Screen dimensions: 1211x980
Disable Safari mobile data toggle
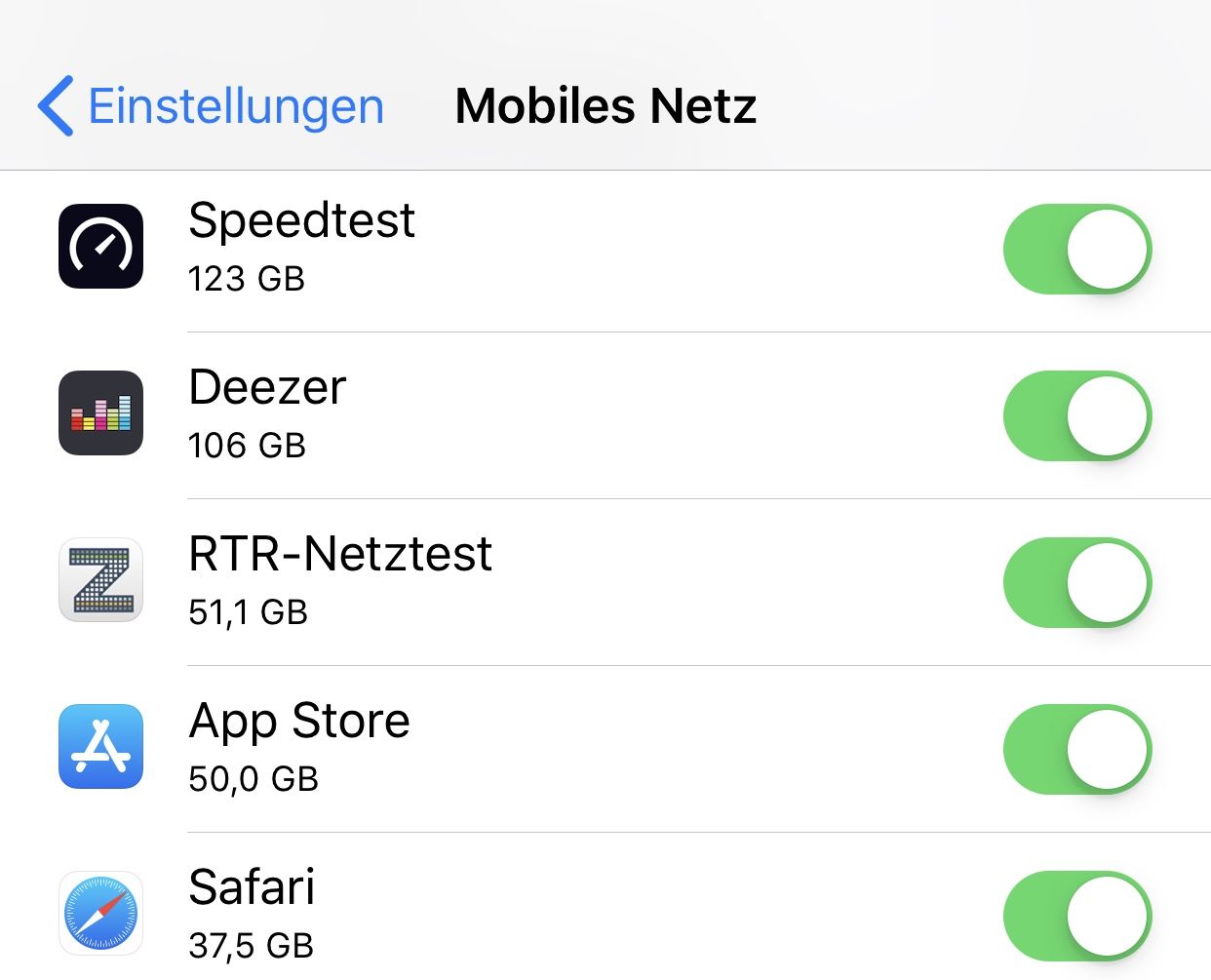tap(1076, 916)
